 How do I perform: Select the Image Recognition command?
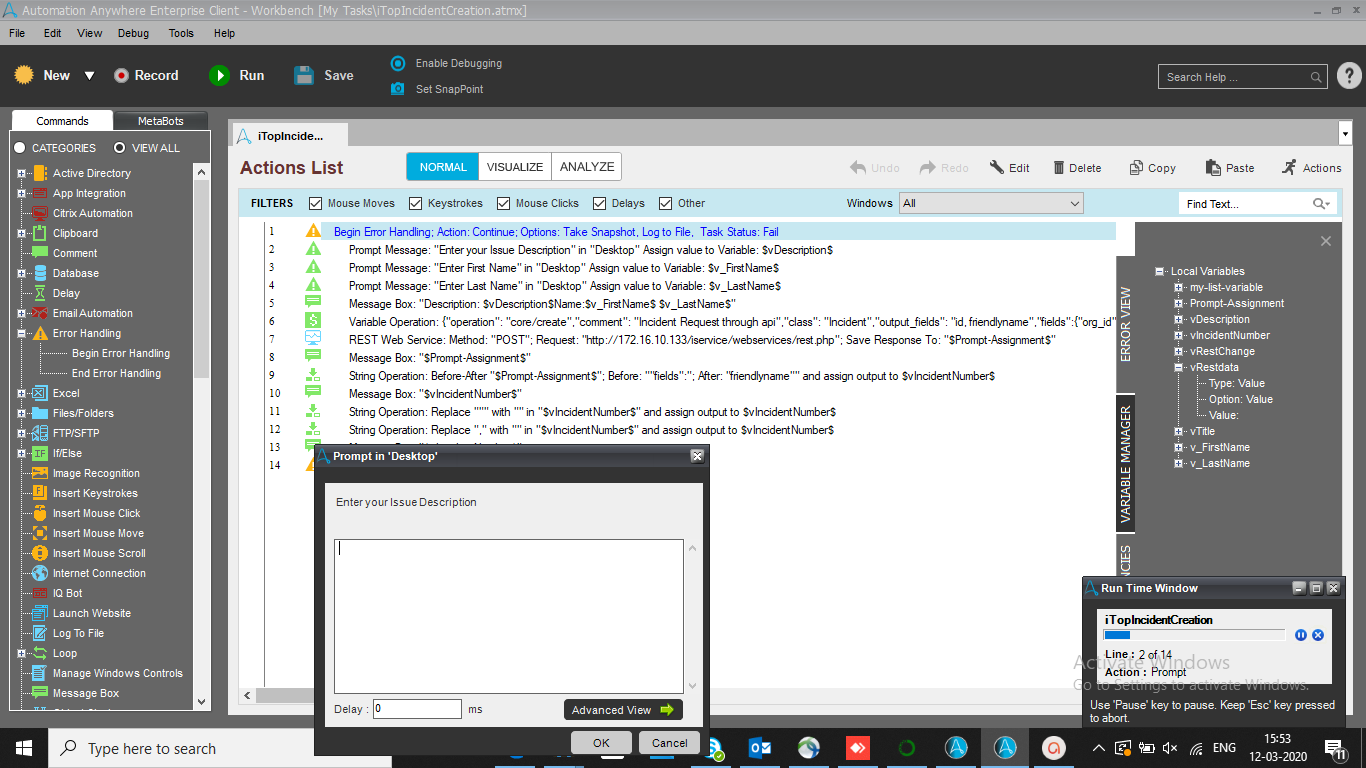(x=96, y=473)
